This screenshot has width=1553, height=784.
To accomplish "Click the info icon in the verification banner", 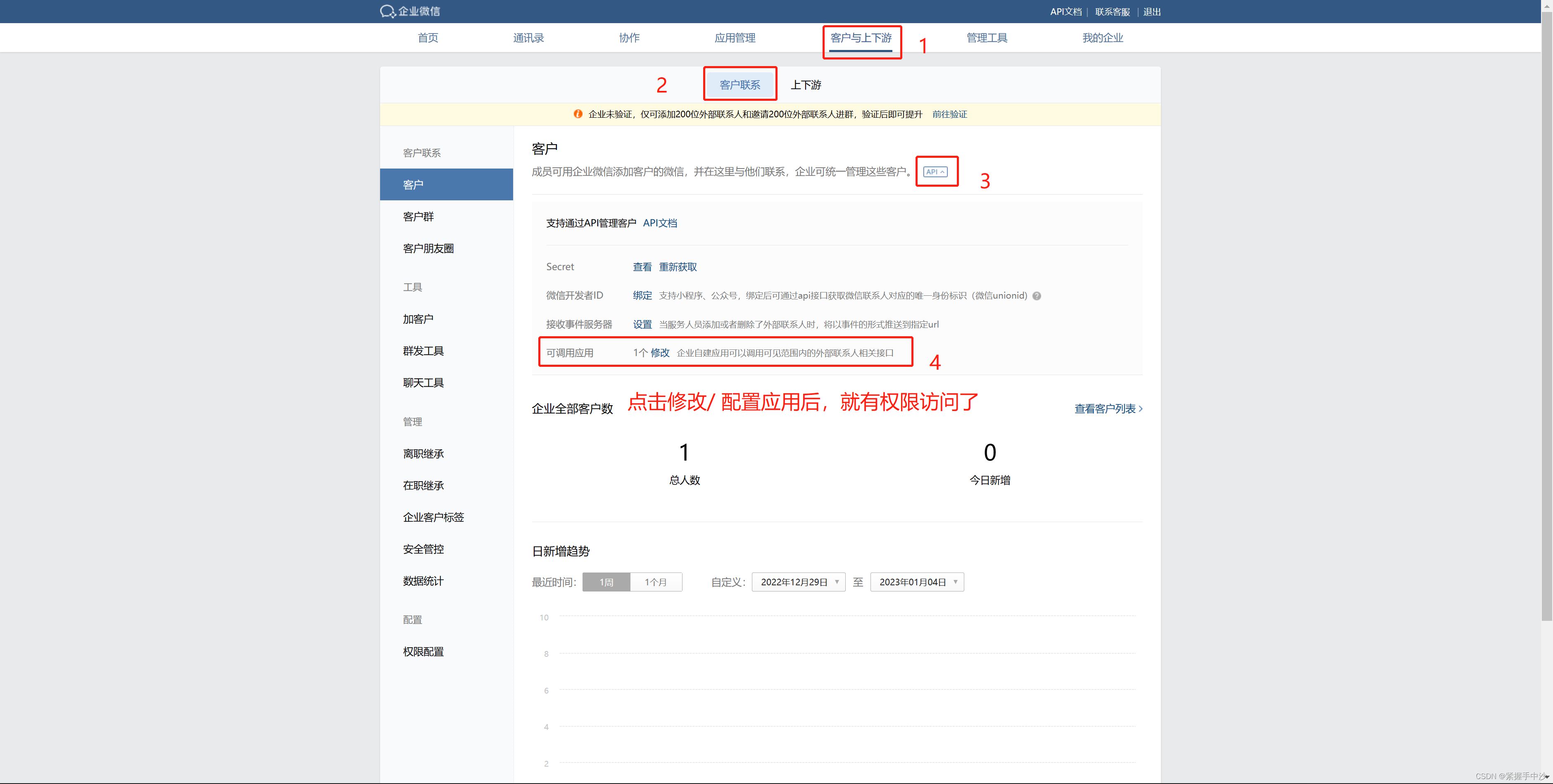I will pos(578,114).
